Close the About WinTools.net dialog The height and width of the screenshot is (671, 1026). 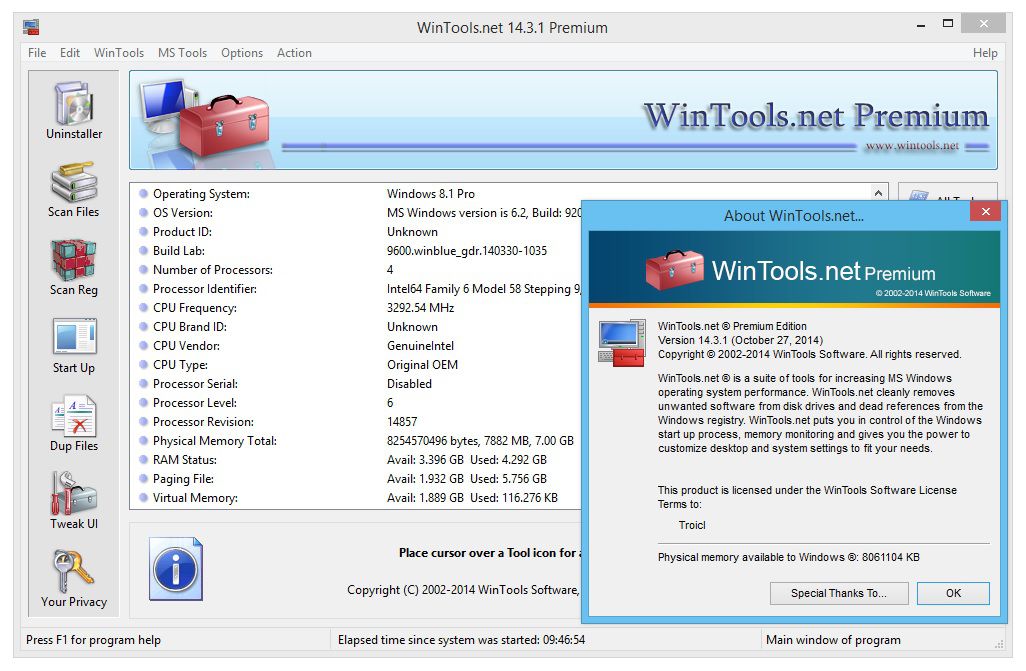[x=985, y=212]
